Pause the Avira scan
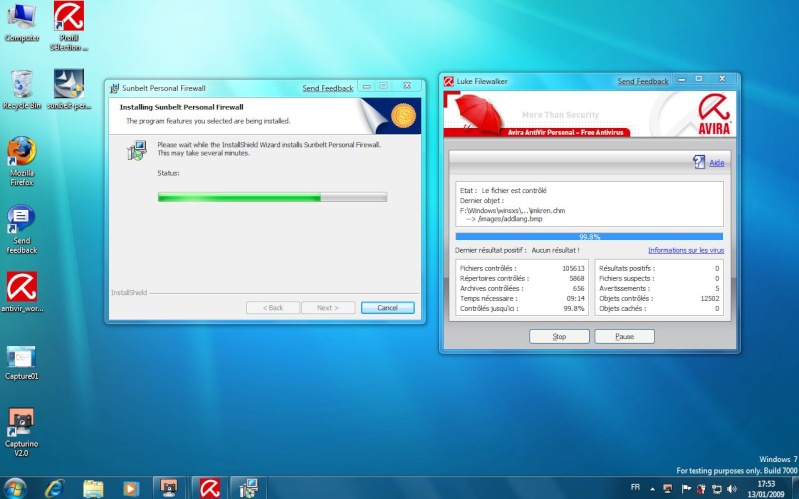 click(x=624, y=336)
